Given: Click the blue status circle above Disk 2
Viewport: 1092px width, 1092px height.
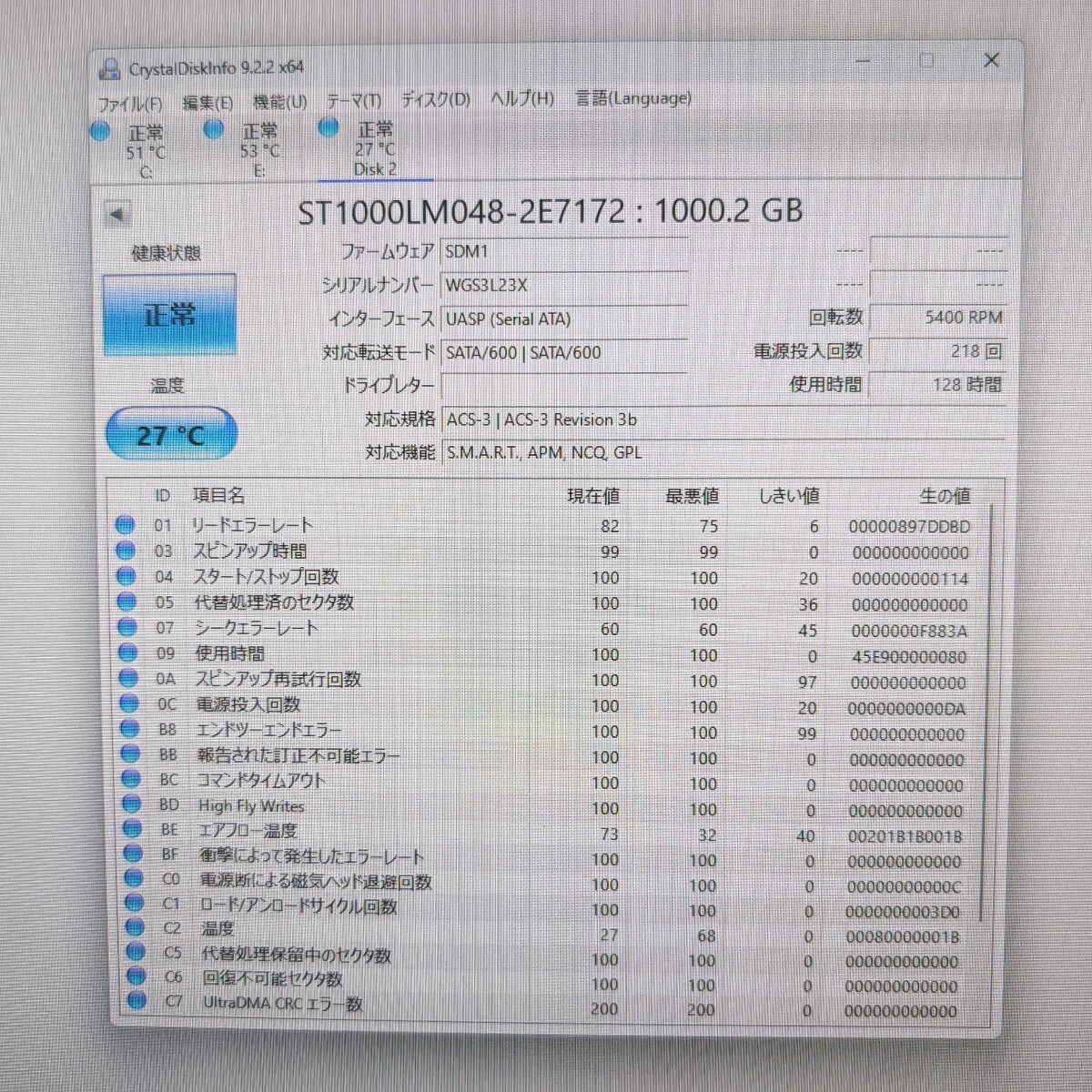Looking at the screenshot, I should 329,127.
